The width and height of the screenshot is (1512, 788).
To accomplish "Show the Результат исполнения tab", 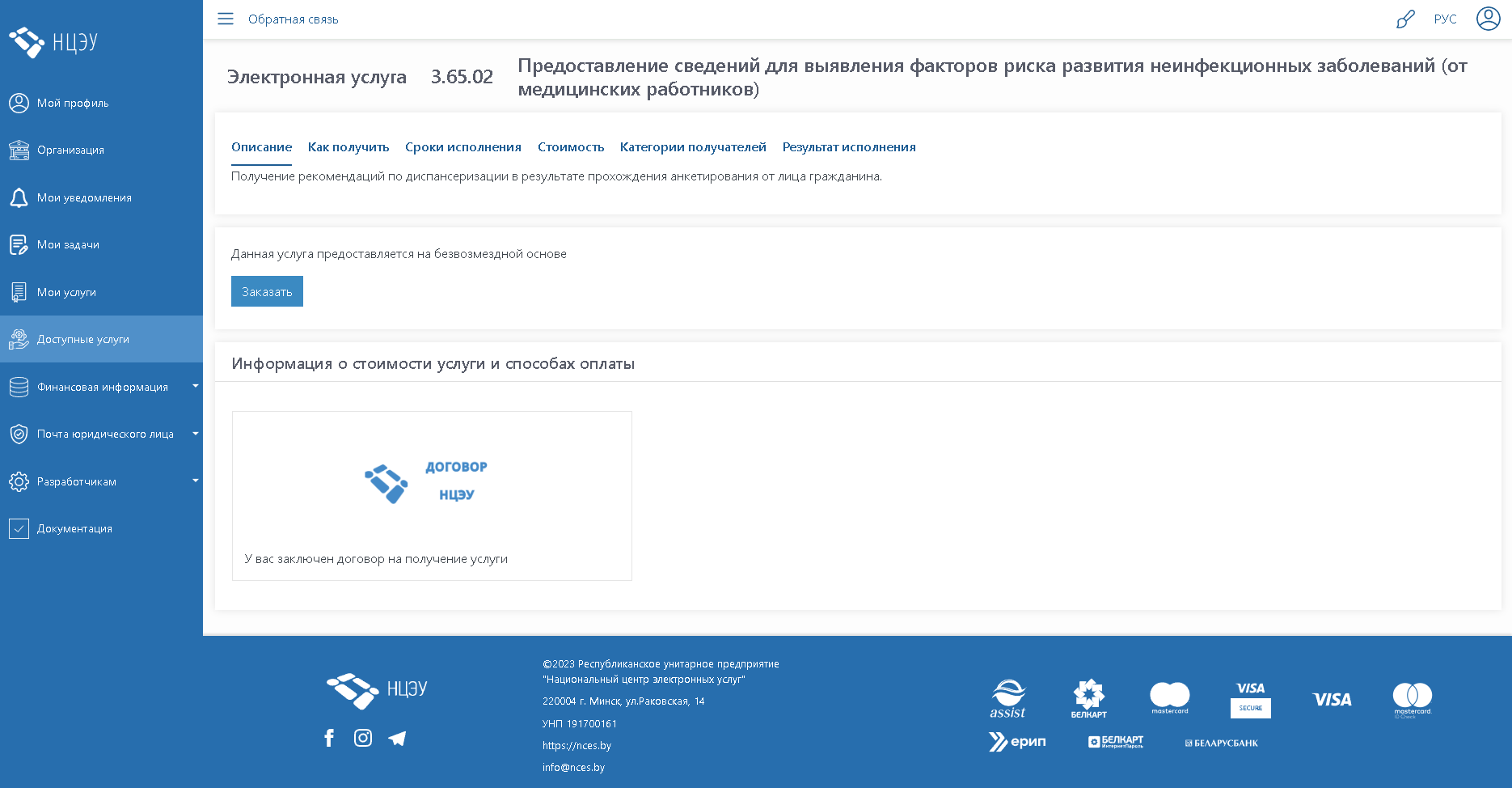I will pyautogui.click(x=849, y=147).
